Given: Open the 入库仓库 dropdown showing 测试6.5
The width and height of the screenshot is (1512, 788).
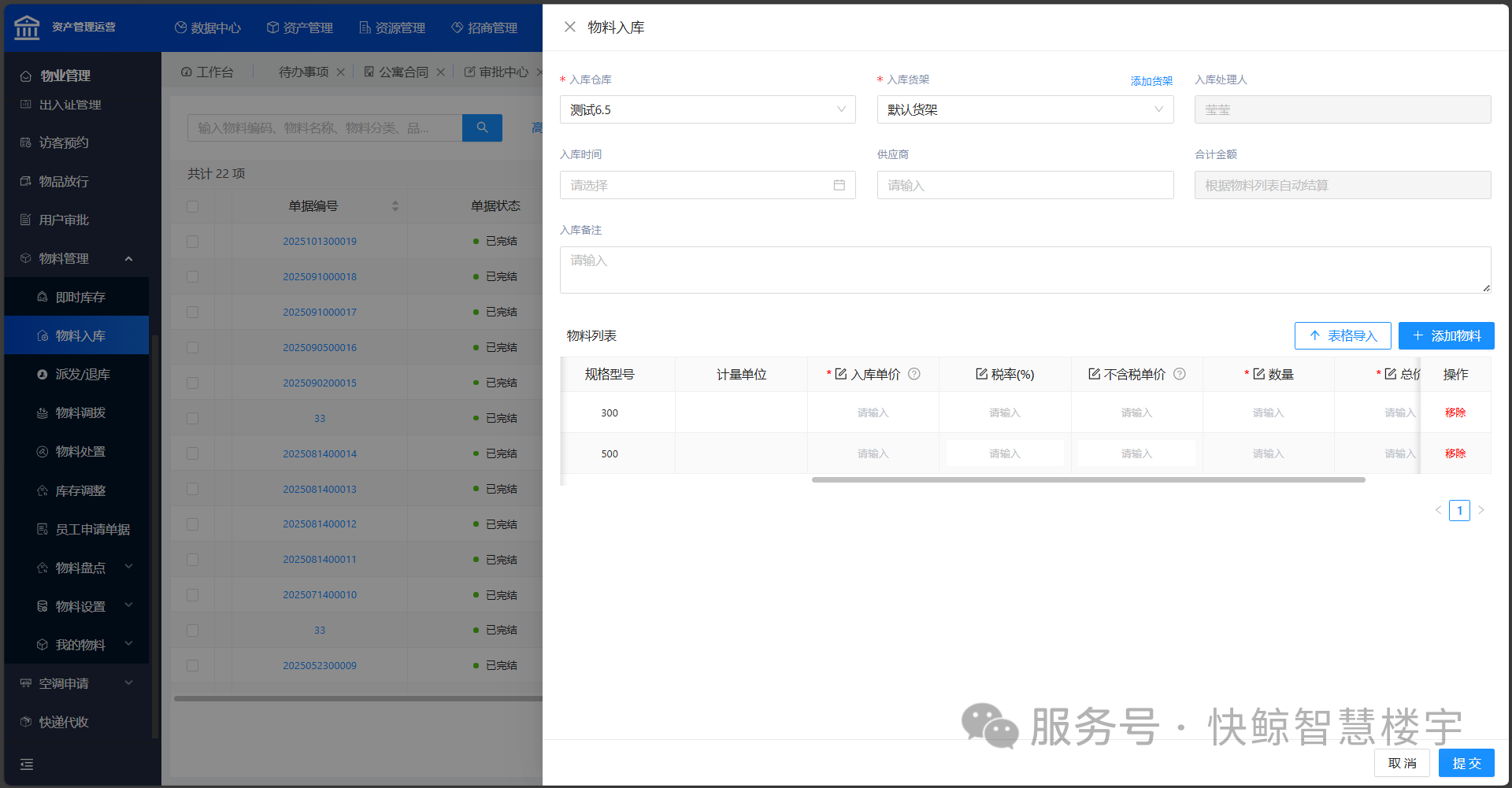Looking at the screenshot, I should pos(707,109).
